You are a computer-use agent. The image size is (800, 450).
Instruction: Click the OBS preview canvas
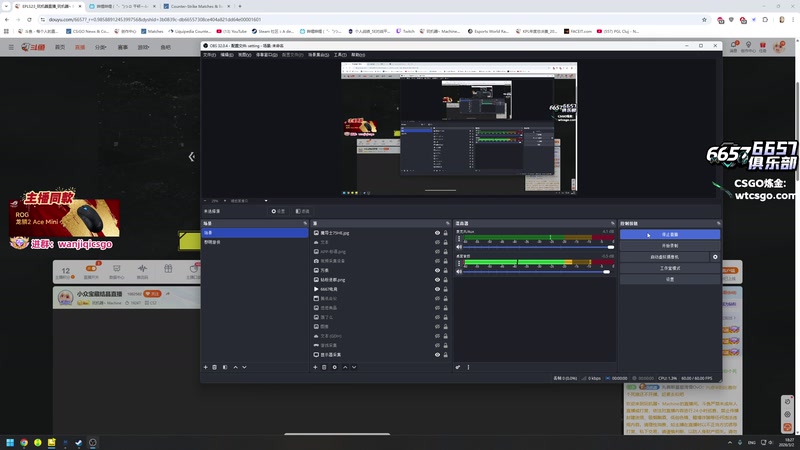[459, 129]
